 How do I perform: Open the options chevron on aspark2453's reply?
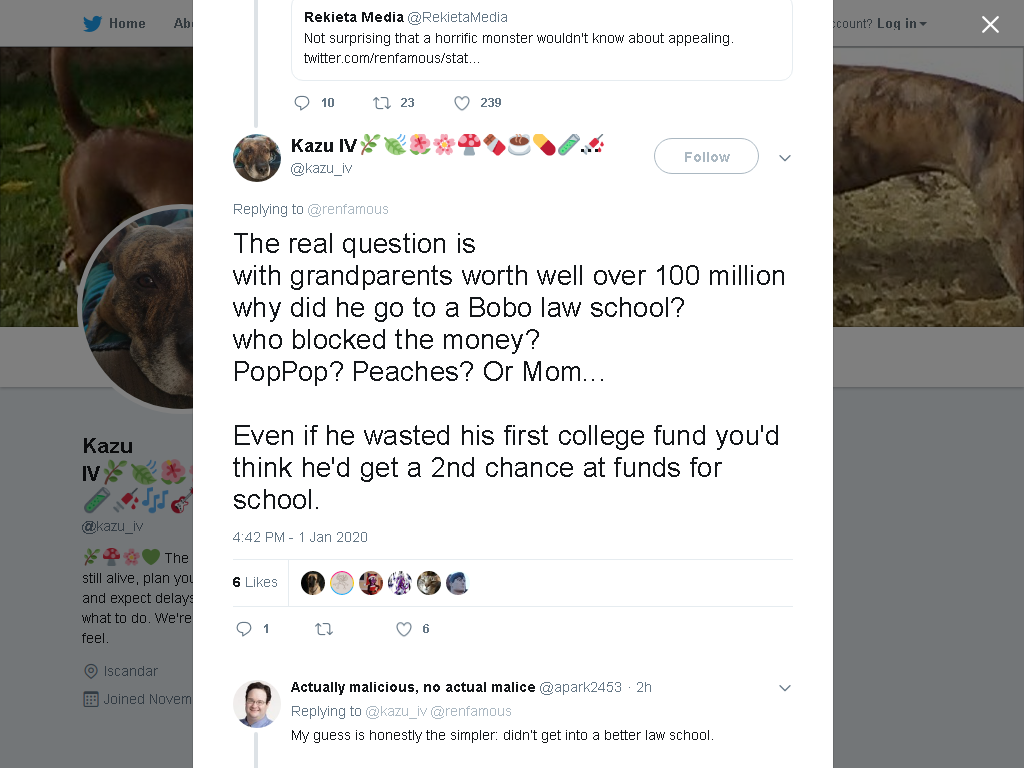pos(785,688)
